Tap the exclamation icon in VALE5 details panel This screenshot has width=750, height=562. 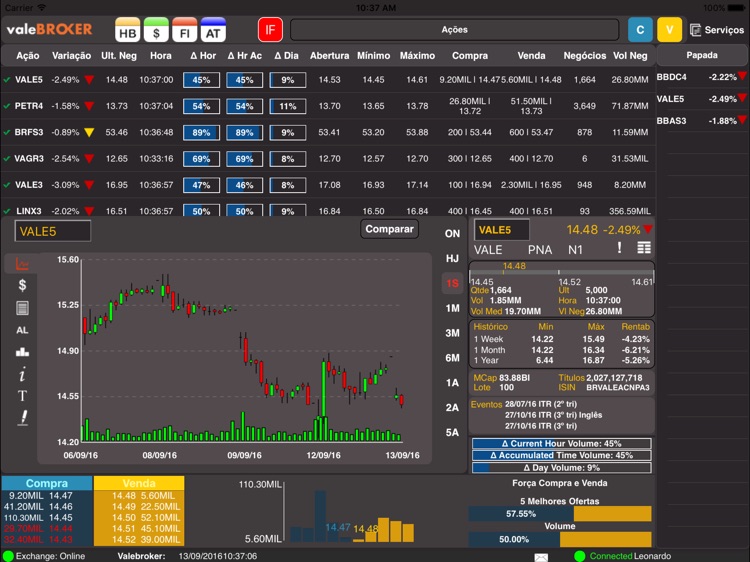click(619, 248)
